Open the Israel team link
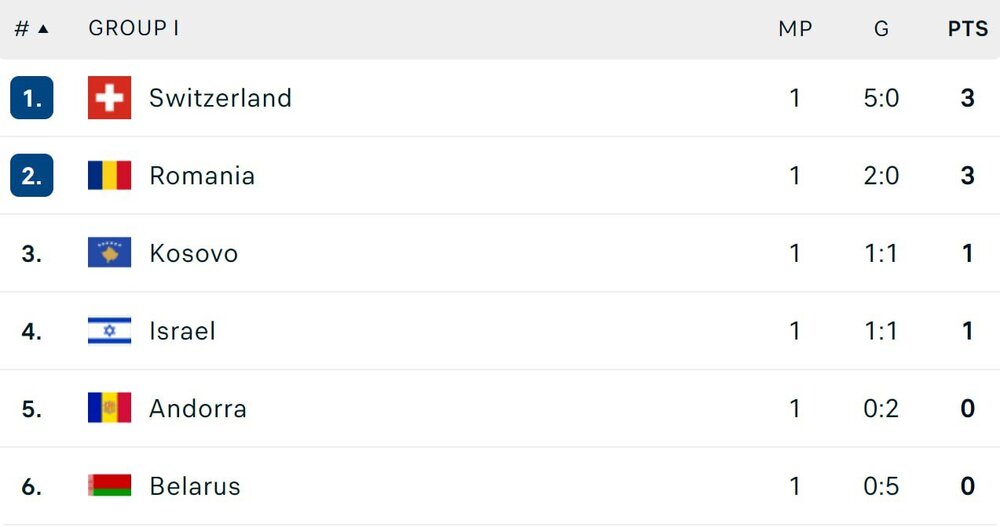This screenshot has width=1000, height=527. [182, 331]
